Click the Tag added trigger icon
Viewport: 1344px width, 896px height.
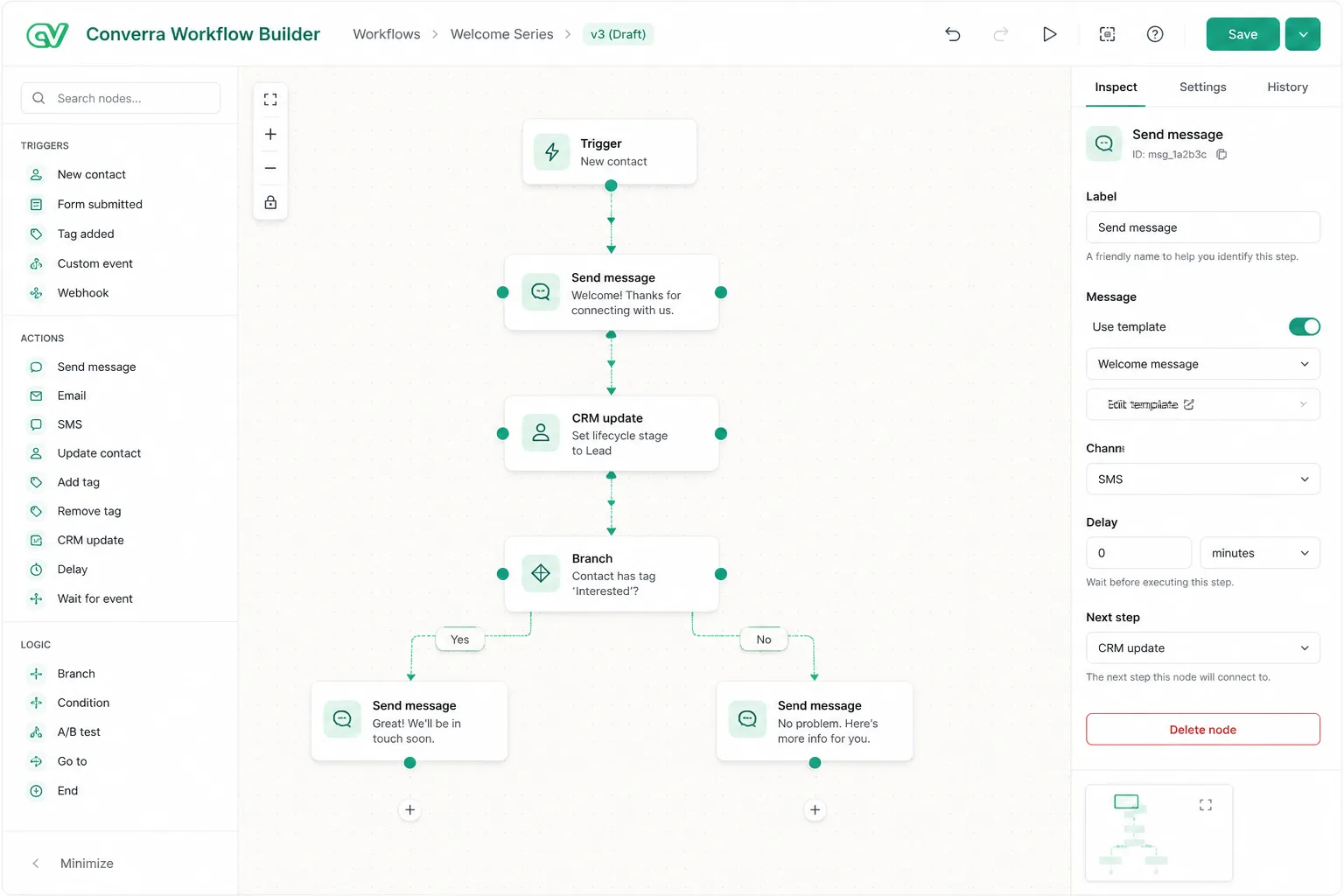coord(36,234)
